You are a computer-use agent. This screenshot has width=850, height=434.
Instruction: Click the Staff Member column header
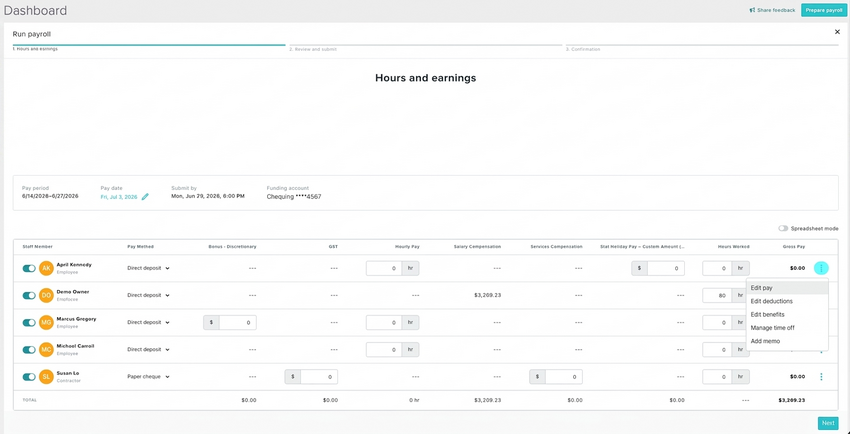[37, 247]
